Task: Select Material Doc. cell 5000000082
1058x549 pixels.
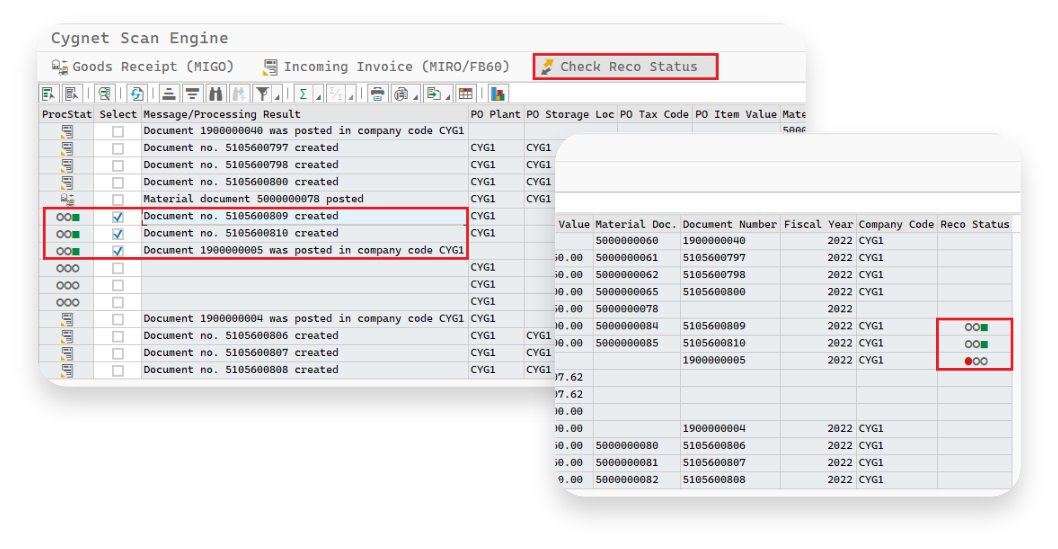Action: [636, 480]
